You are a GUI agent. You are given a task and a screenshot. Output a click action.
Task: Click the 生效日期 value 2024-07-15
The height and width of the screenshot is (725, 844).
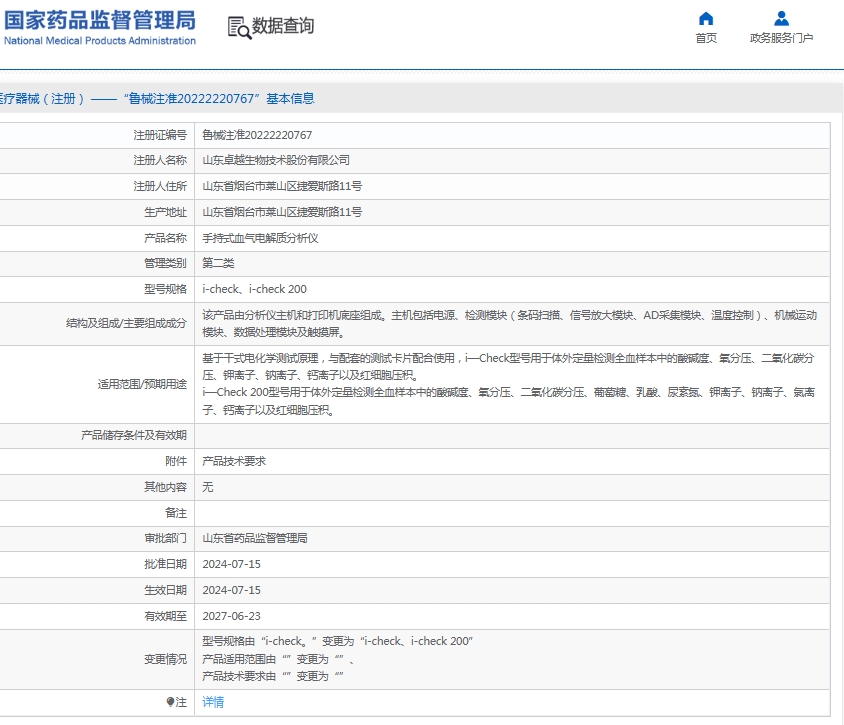[231, 590]
